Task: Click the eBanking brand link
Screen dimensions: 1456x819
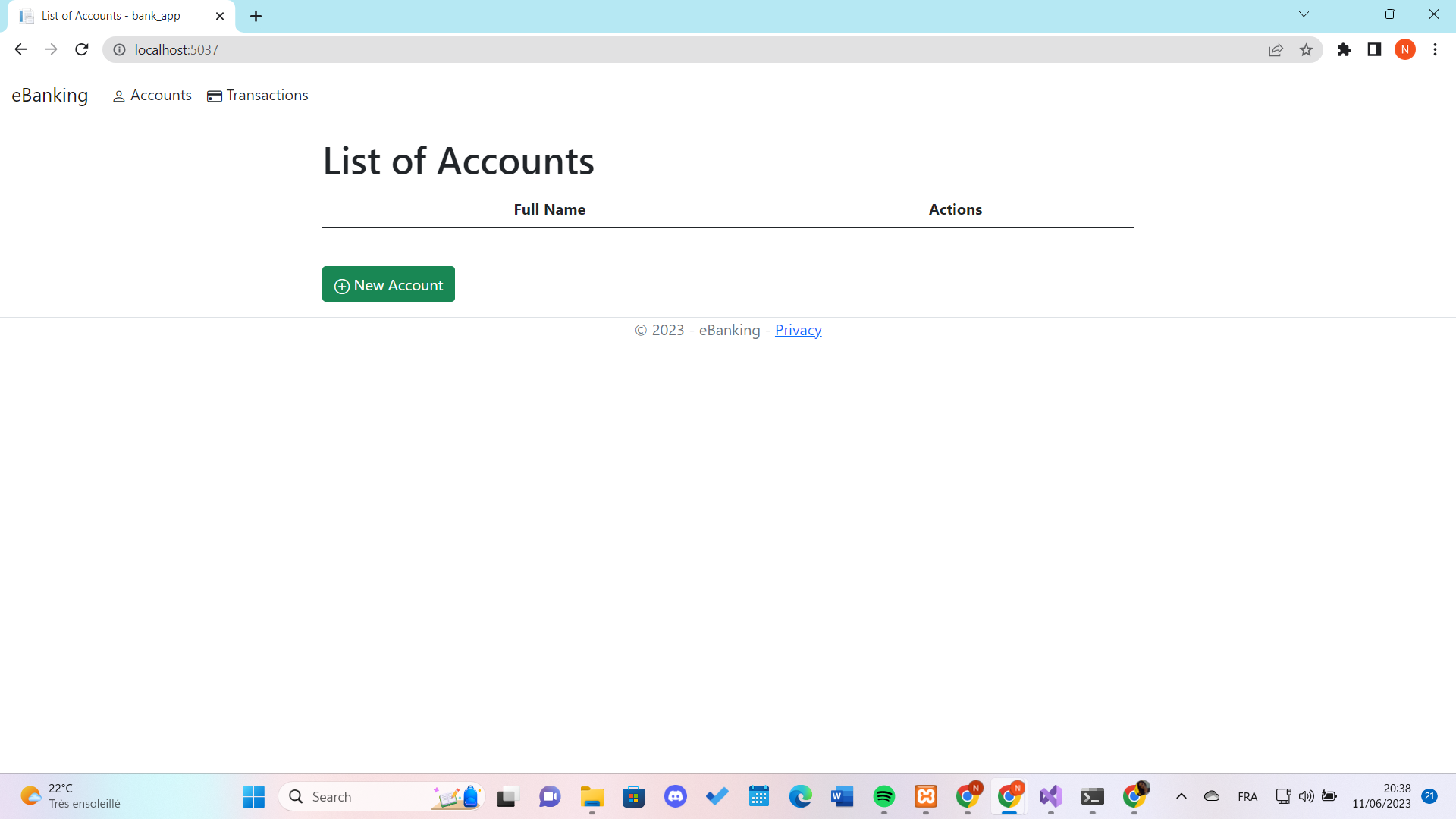Action: 50,96
